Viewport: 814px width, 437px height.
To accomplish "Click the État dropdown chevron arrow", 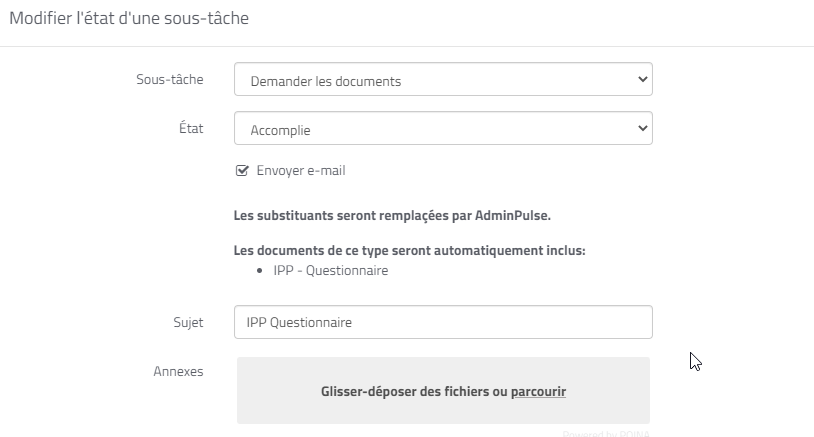I will [642, 129].
